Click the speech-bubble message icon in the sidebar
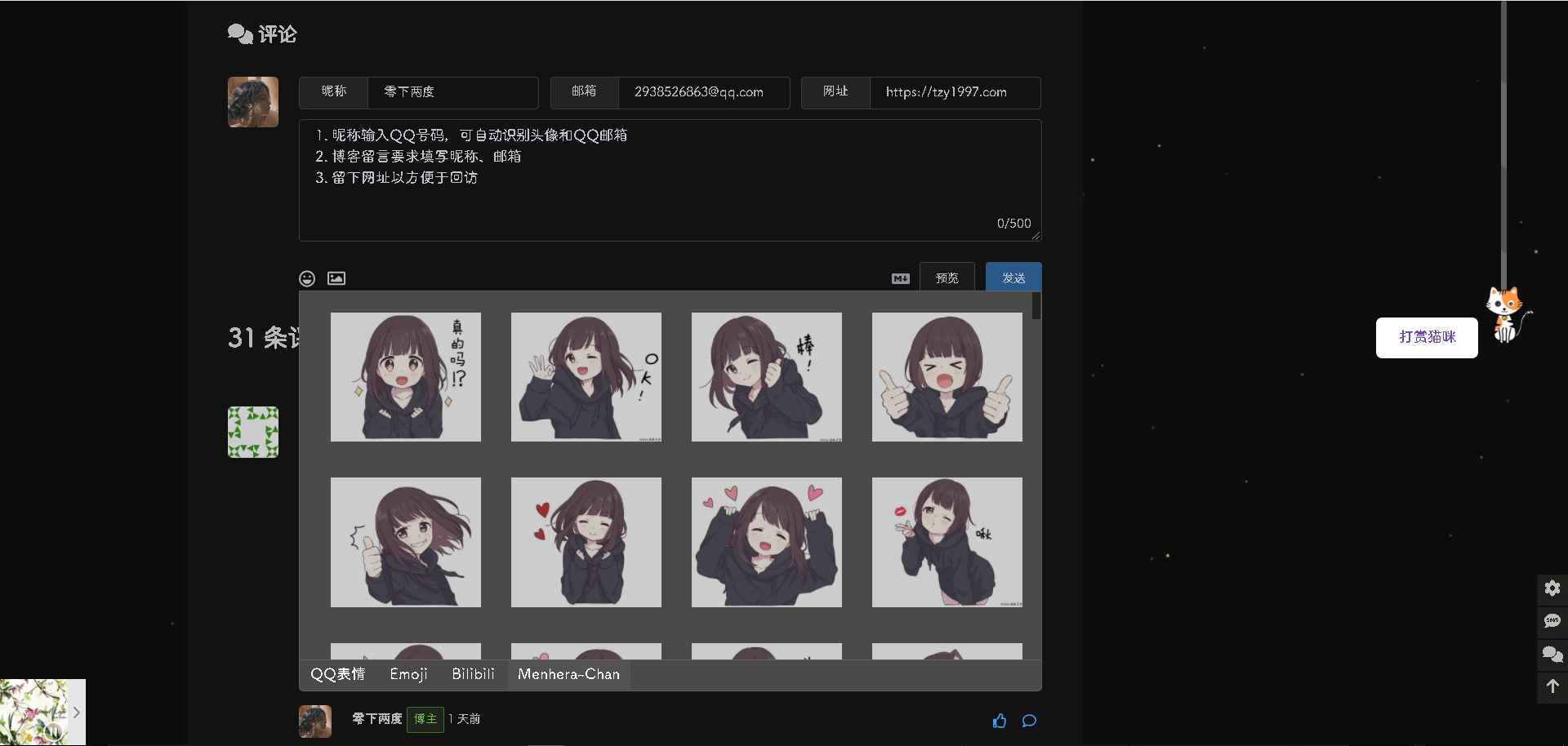This screenshot has height=746, width=1568. tap(1552, 622)
